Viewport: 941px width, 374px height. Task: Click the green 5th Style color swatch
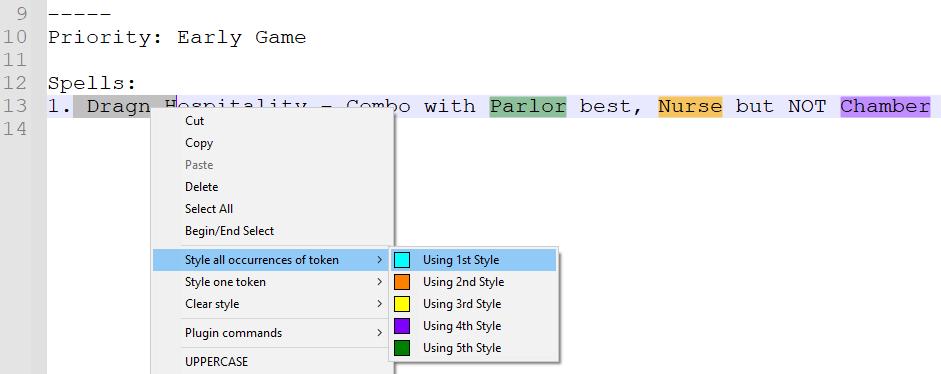coord(401,348)
